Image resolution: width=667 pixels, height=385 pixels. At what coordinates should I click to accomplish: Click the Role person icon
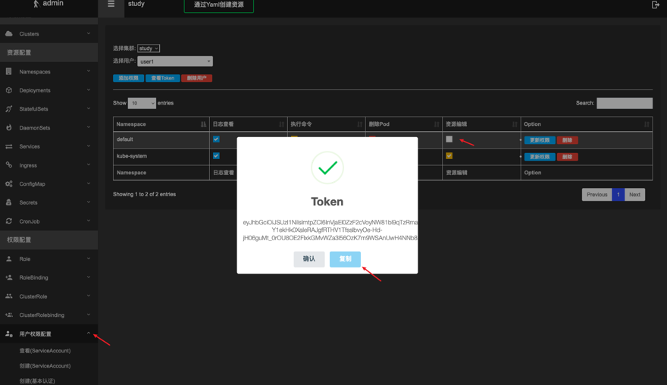point(9,259)
